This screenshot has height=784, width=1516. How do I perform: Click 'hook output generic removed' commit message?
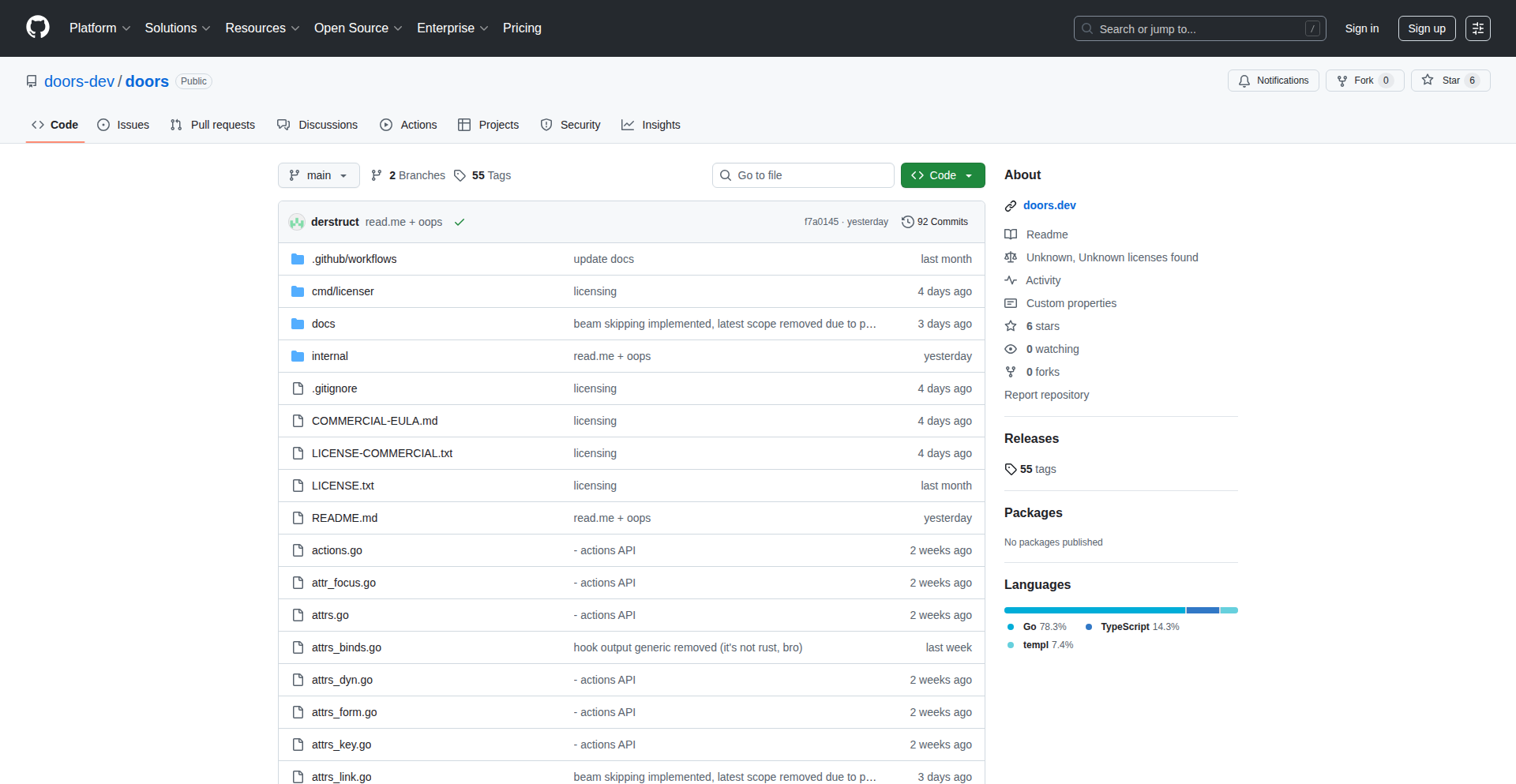[x=688, y=647]
